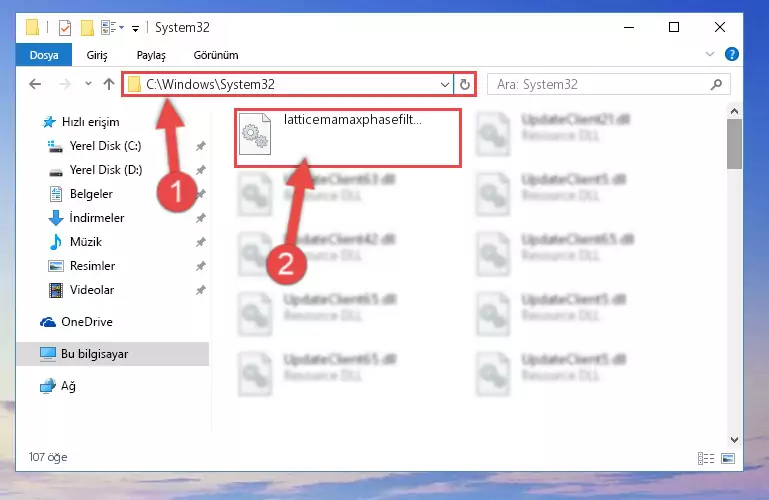Click the Hızlı erişim star icon
Image resolution: width=769 pixels, height=500 pixels.
click(49, 122)
